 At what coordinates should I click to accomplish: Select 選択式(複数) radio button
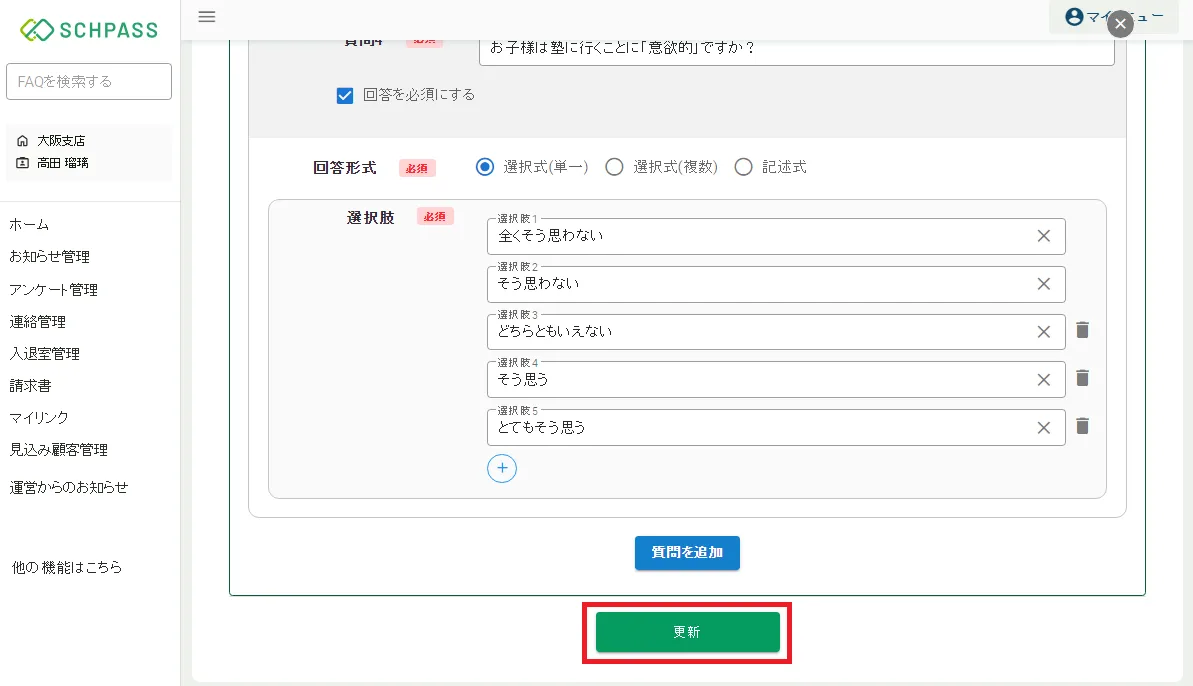click(614, 167)
